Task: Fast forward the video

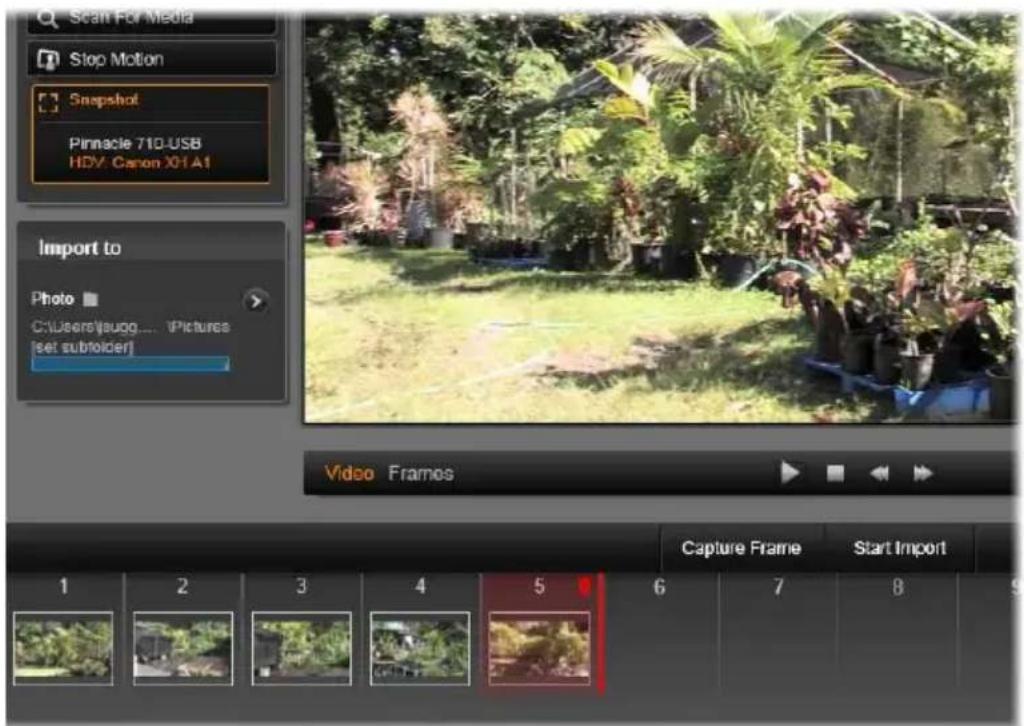Action: [x=923, y=473]
